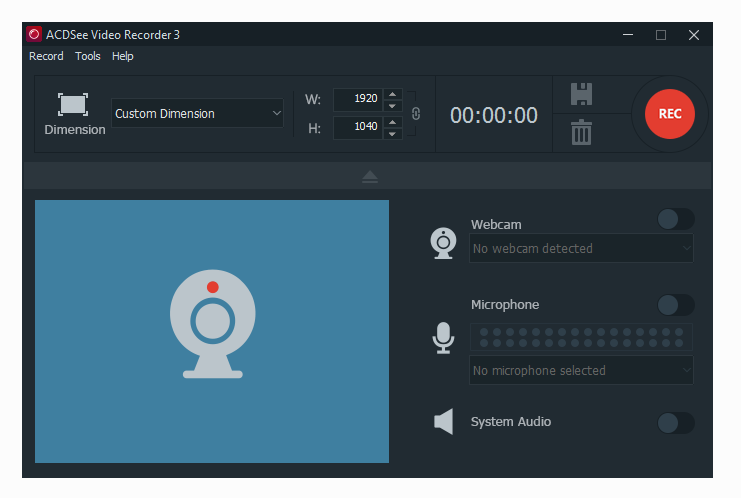This screenshot has width=741, height=498.
Task: Click the width field showing 1920
Action: pyautogui.click(x=358, y=99)
